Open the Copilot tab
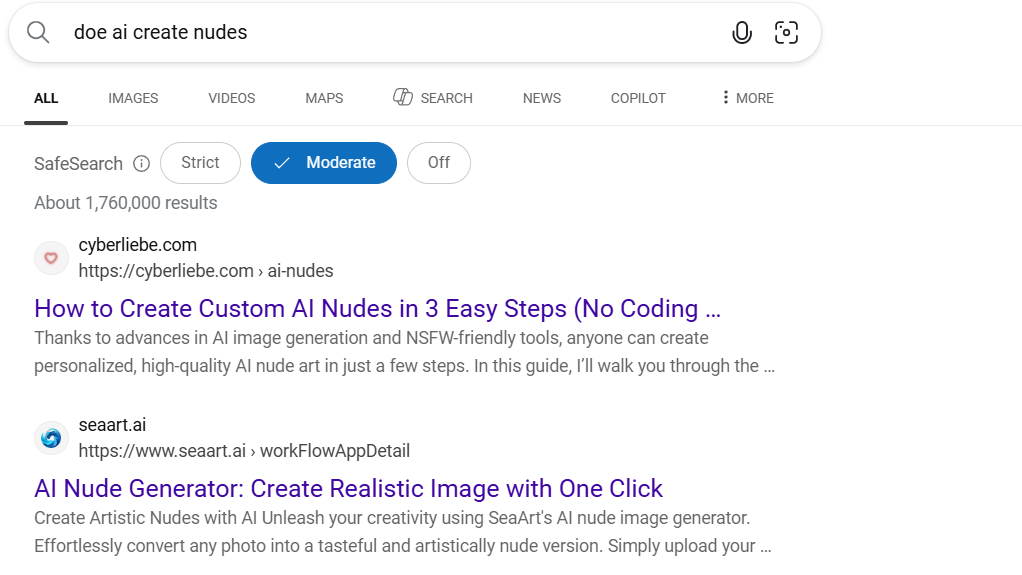 [x=638, y=98]
